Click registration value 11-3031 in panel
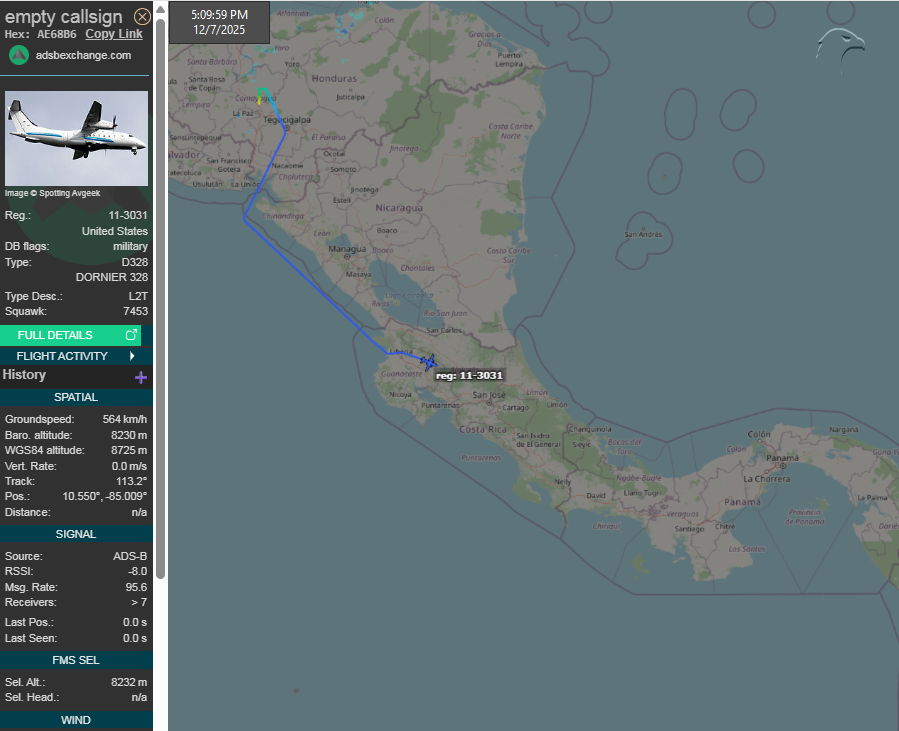The image size is (899, 731). pos(128,216)
